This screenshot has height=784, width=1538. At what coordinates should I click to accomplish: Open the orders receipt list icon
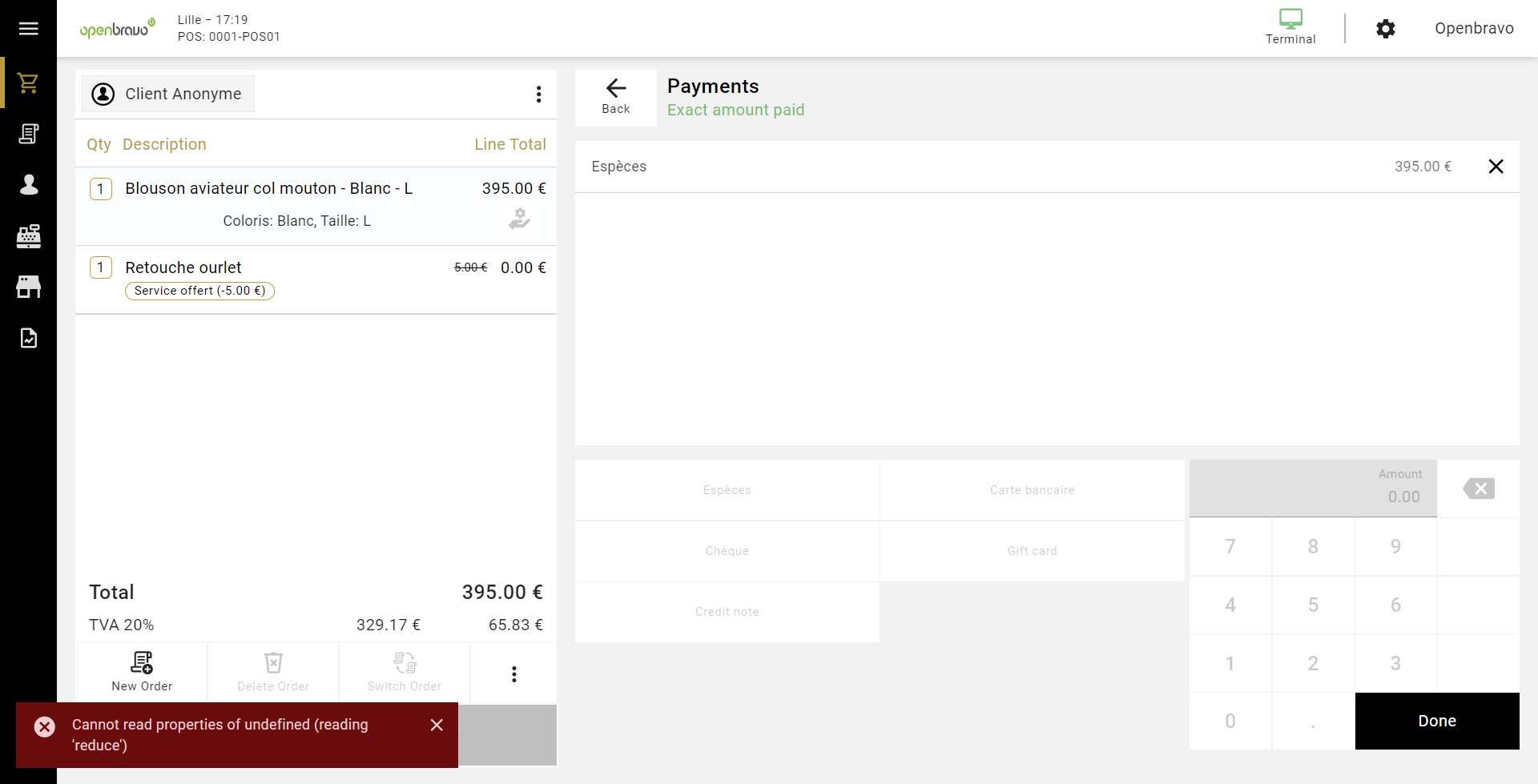28,134
